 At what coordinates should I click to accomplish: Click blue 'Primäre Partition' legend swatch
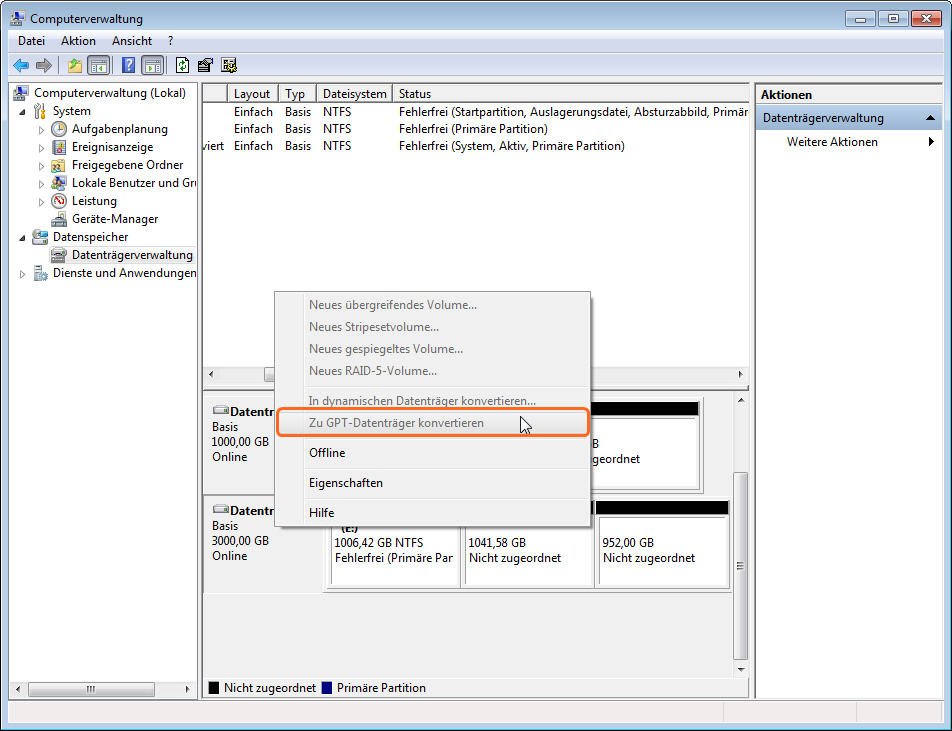pos(327,688)
